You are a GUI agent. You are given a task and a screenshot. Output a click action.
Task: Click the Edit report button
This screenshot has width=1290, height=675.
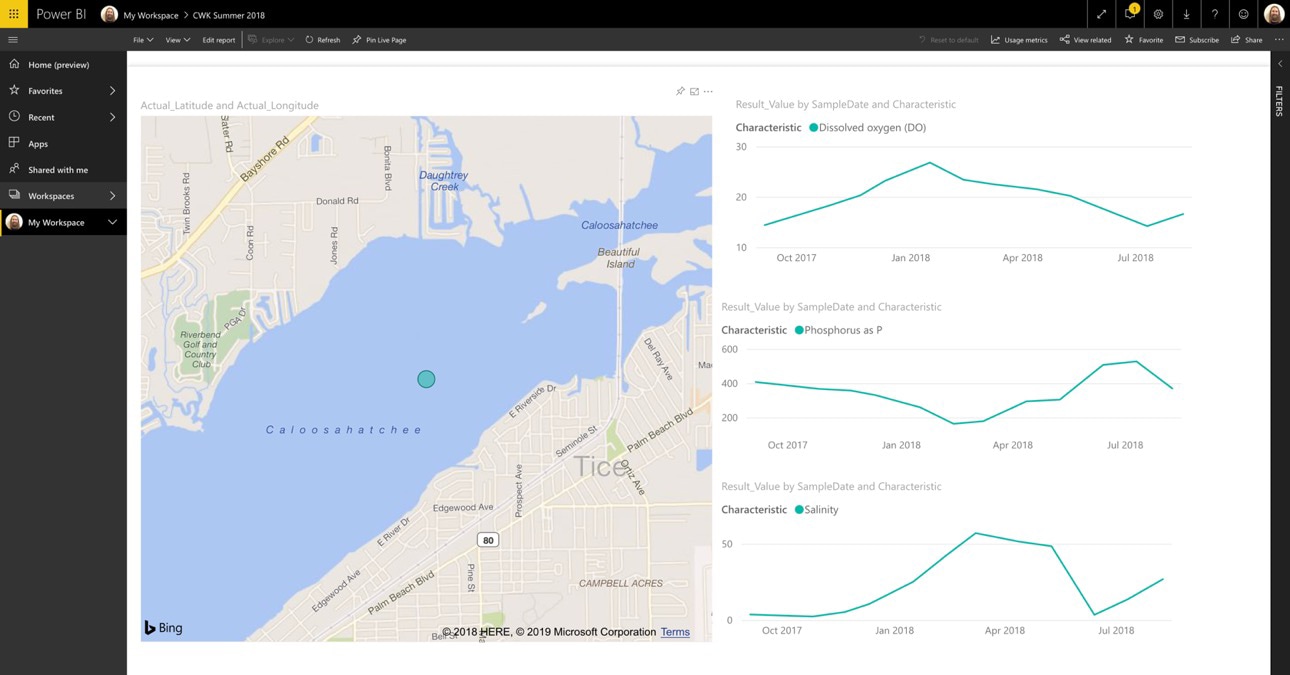coord(219,40)
